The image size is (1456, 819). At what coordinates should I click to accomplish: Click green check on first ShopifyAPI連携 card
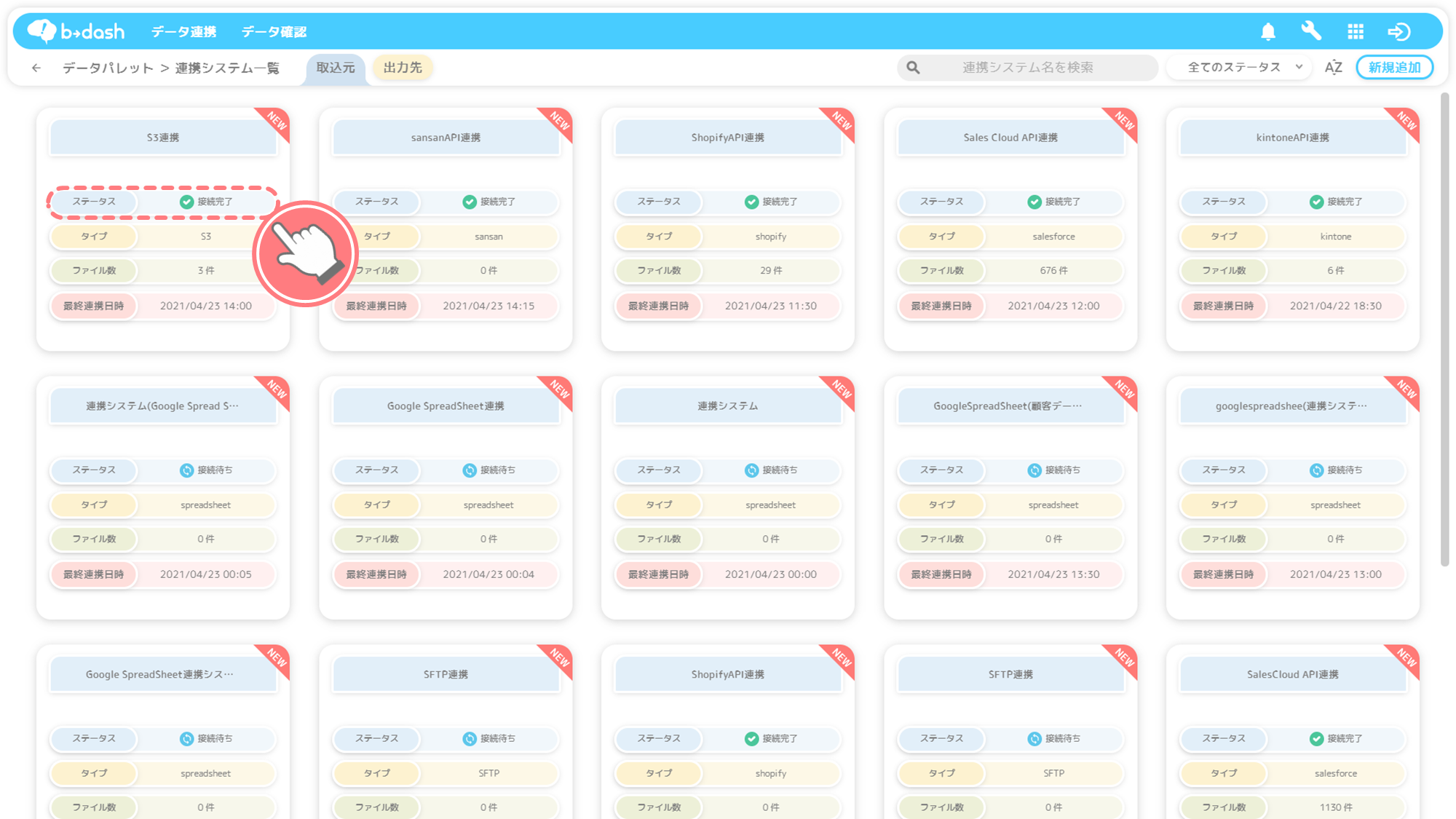pos(751,202)
